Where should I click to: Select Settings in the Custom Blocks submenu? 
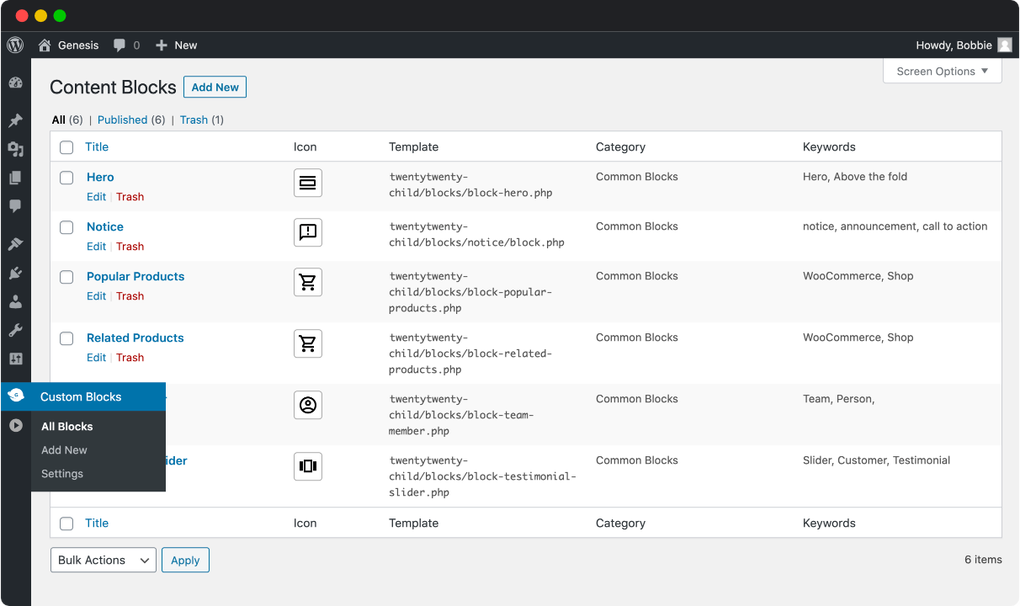[62, 474]
